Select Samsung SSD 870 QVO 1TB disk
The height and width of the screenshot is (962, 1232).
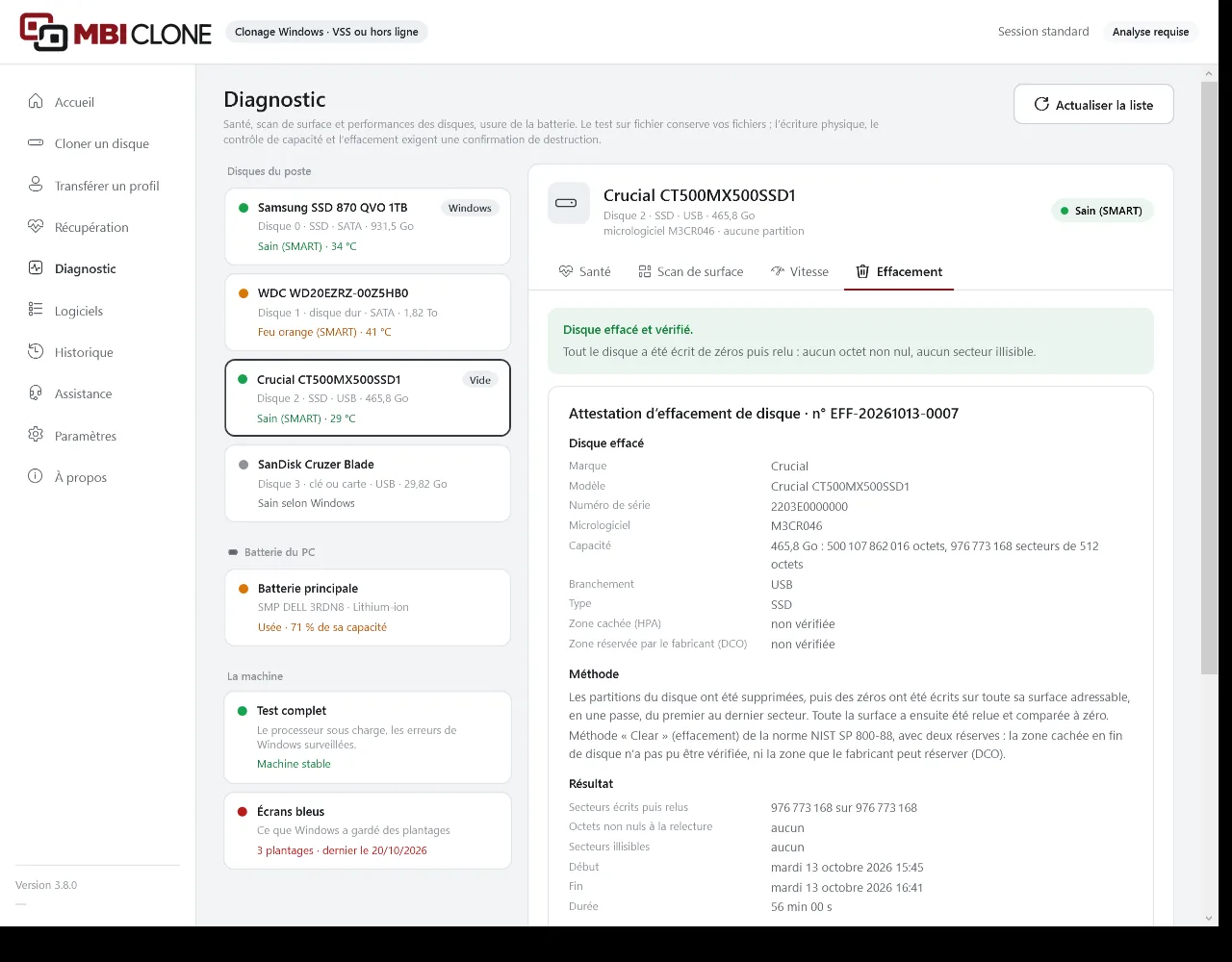(368, 226)
